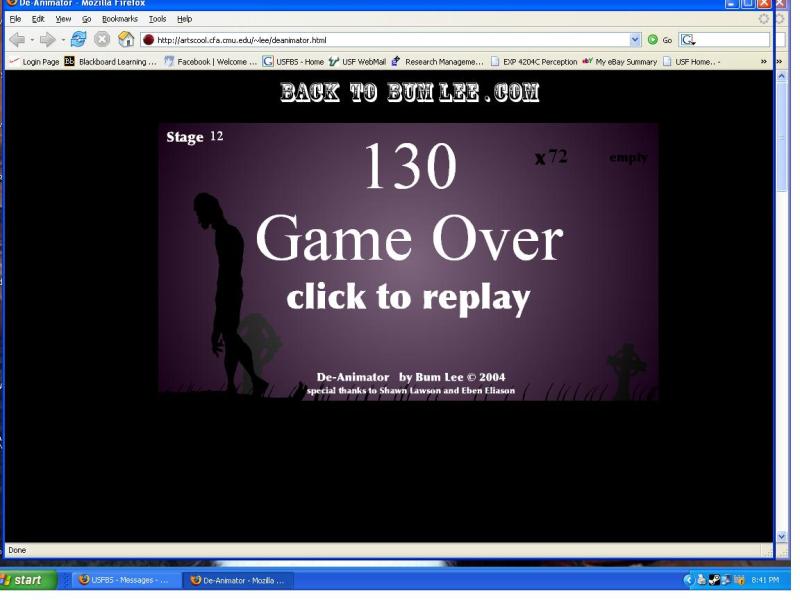Click the tray icon with the yellow warning badge
The width and height of the screenshot is (800, 600).
(x=740, y=580)
